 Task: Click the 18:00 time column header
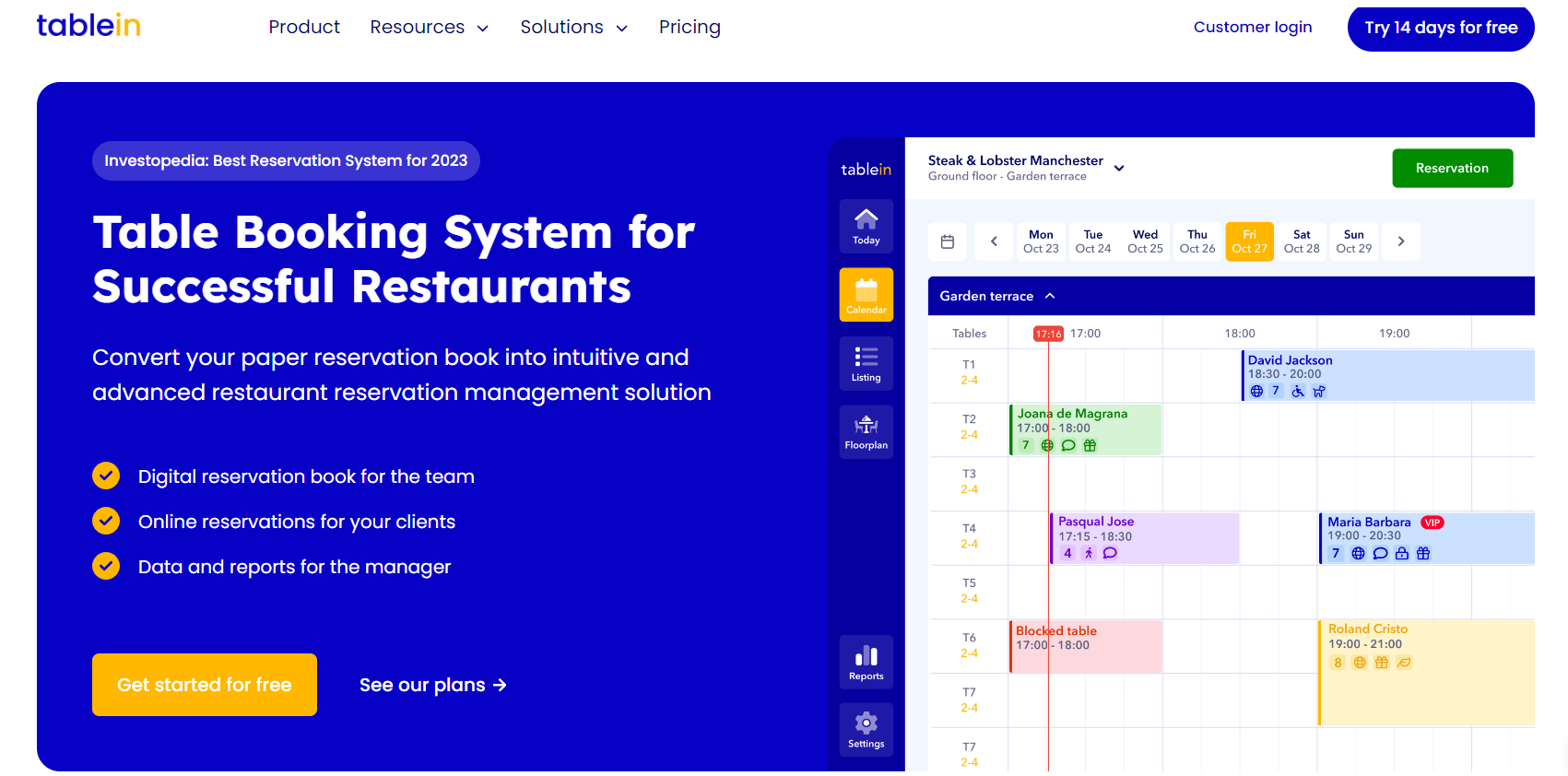click(x=1240, y=334)
